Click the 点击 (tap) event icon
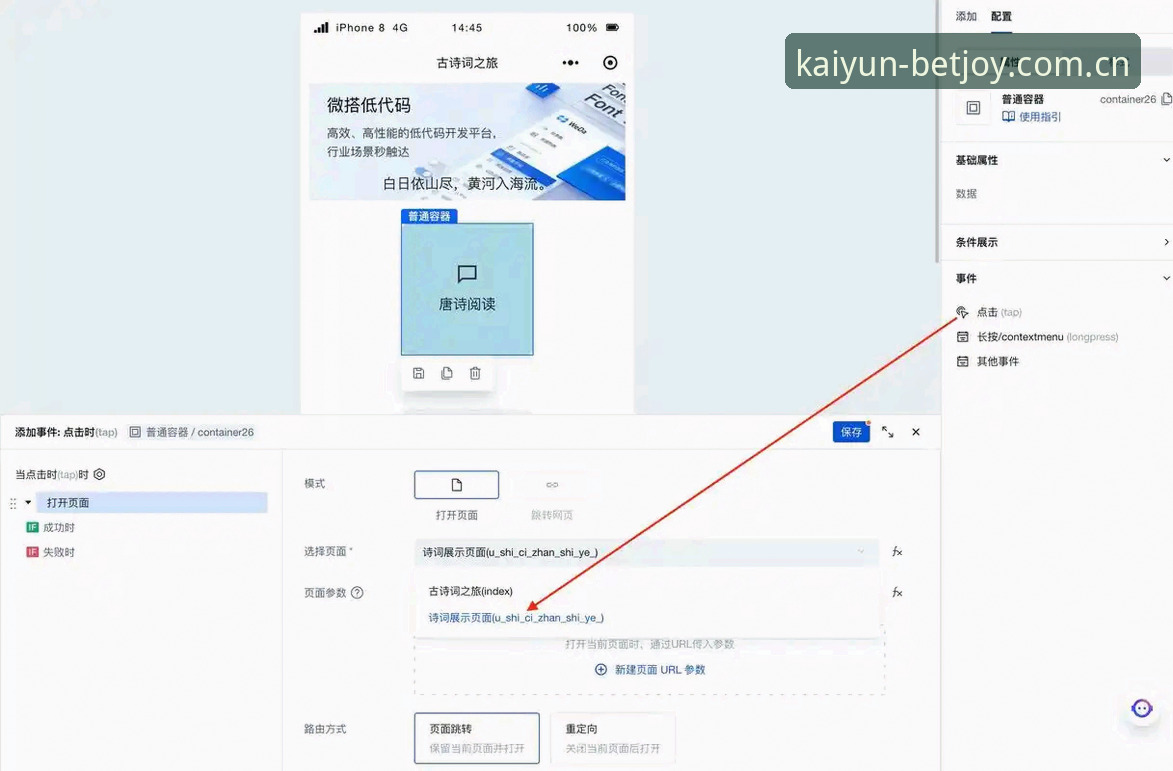 pyautogui.click(x=963, y=312)
